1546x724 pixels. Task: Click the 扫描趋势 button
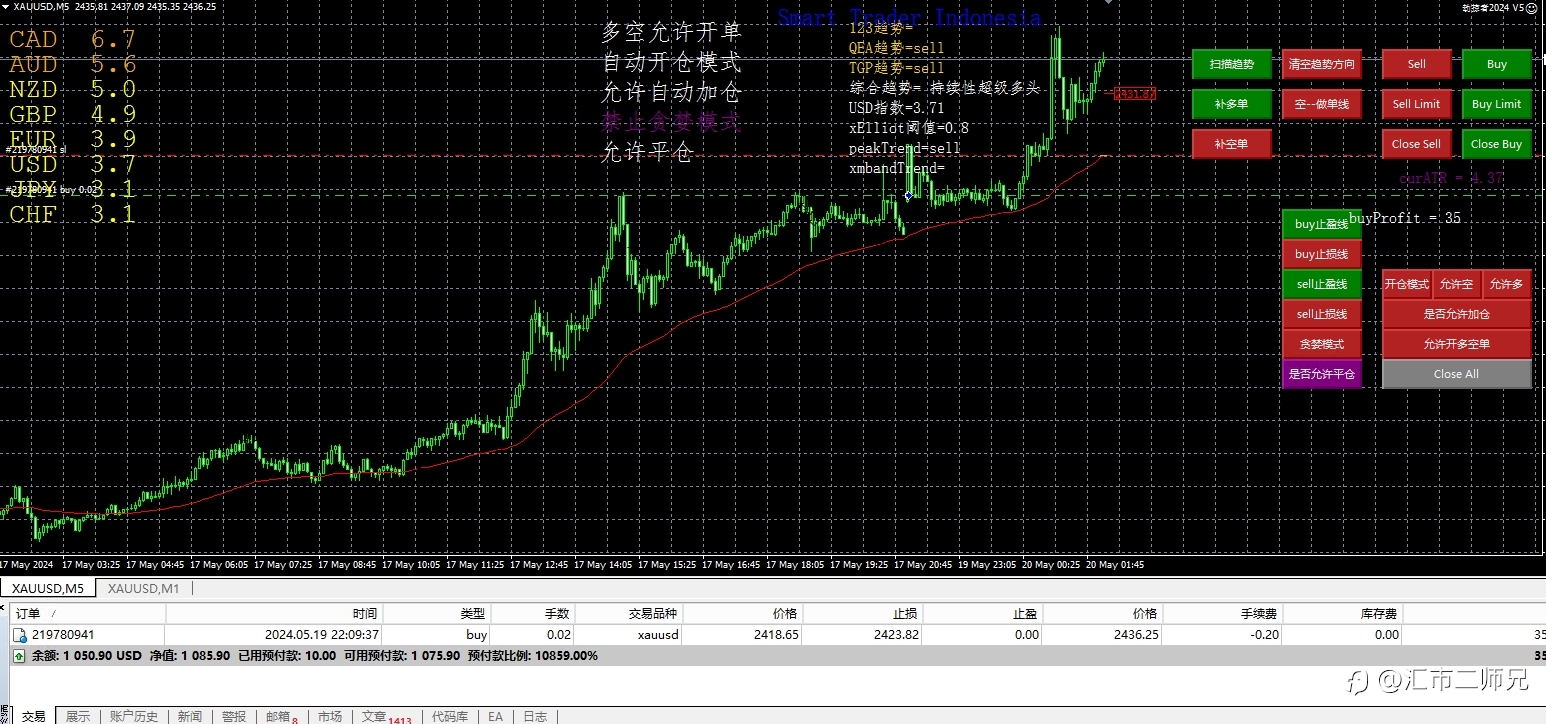click(x=1232, y=64)
